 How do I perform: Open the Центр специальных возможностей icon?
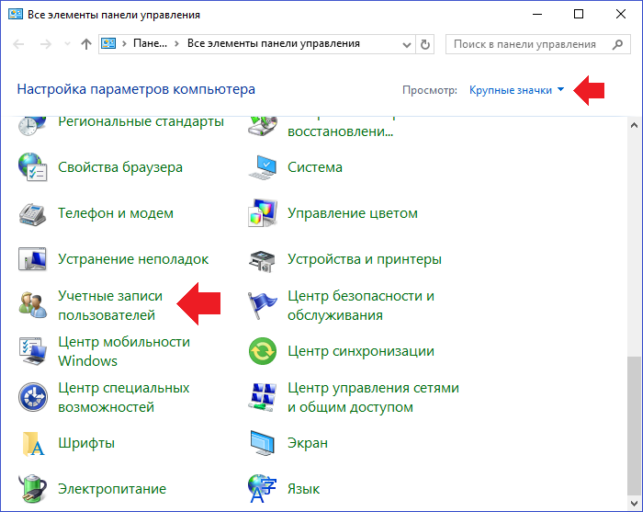coord(33,397)
